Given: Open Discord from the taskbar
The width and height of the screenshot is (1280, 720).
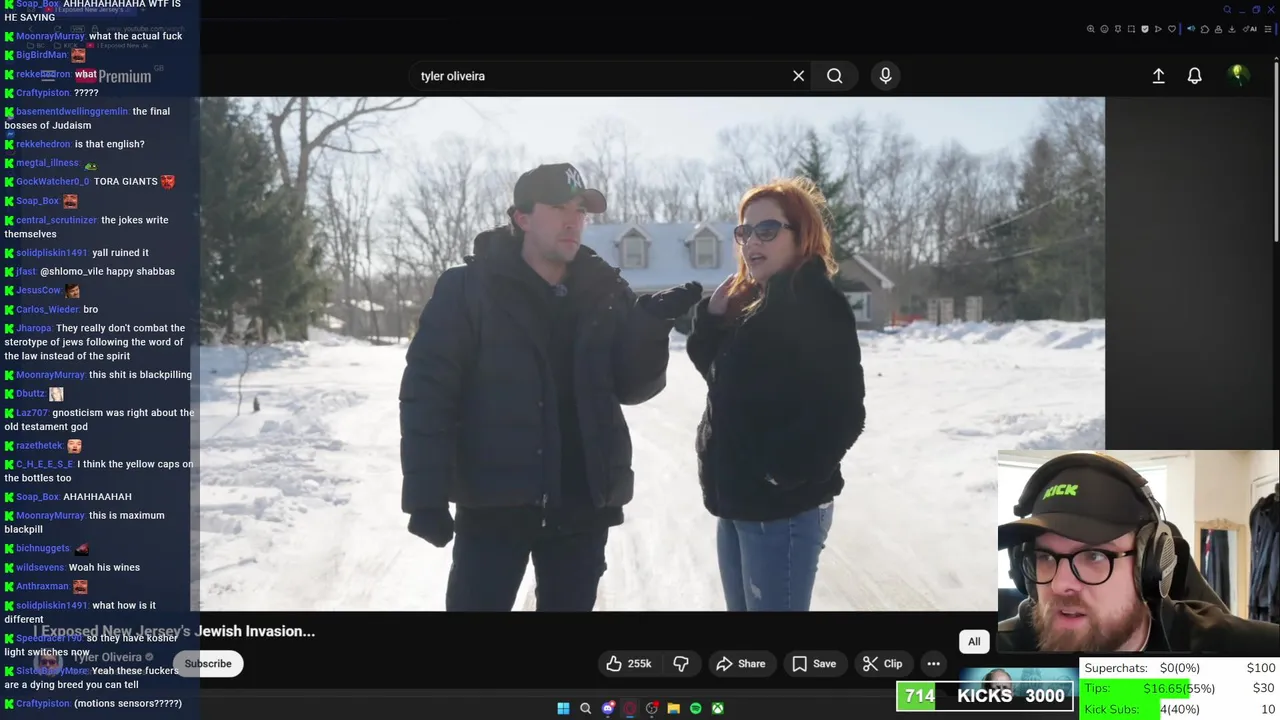Looking at the screenshot, I should coord(607,708).
